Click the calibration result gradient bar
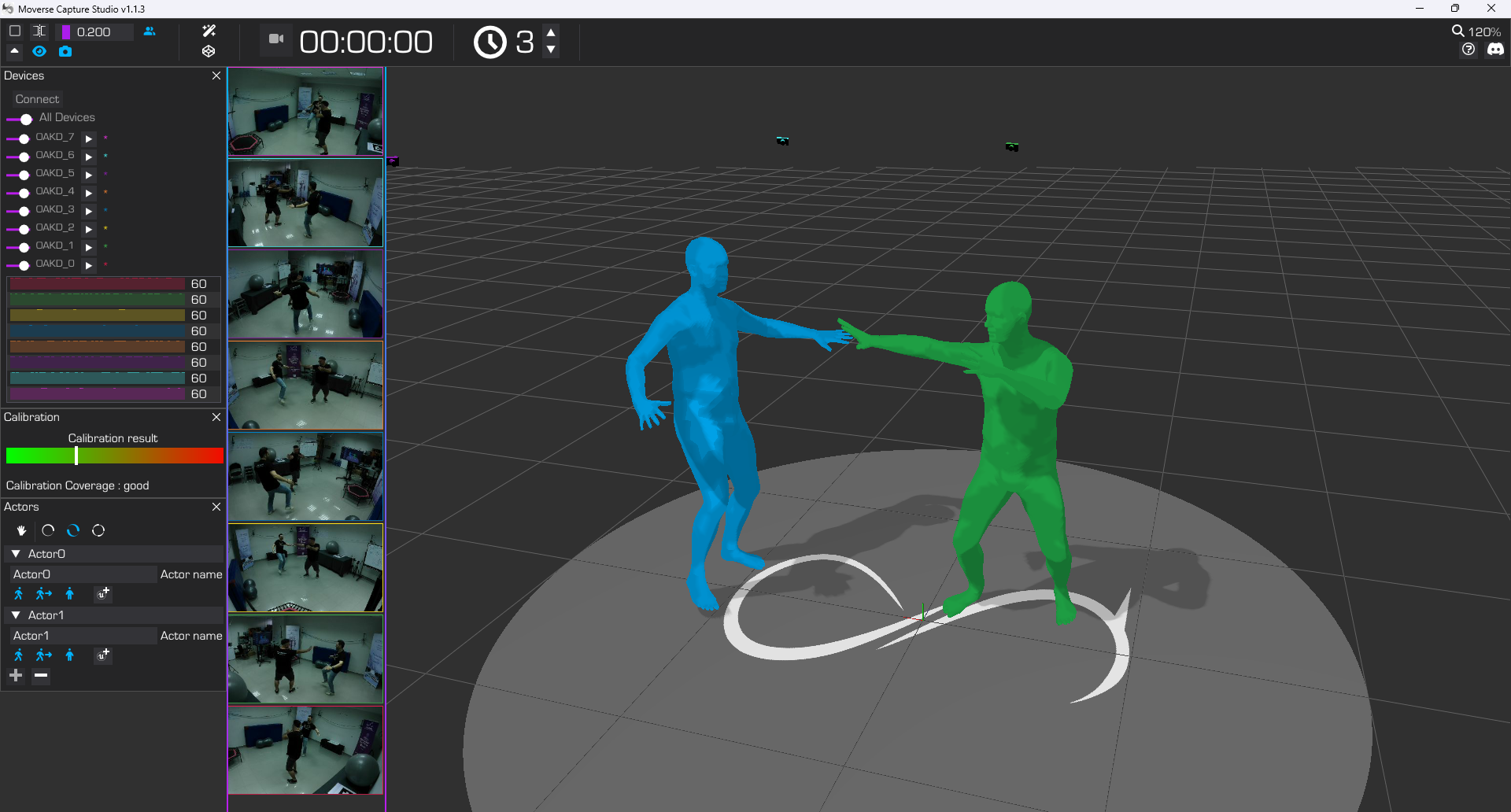This screenshot has width=1511, height=812. click(115, 456)
